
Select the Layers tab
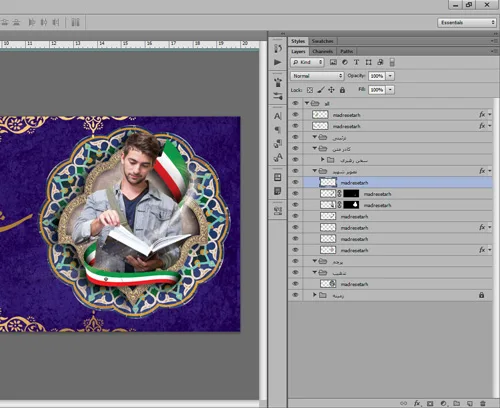[x=298, y=51]
